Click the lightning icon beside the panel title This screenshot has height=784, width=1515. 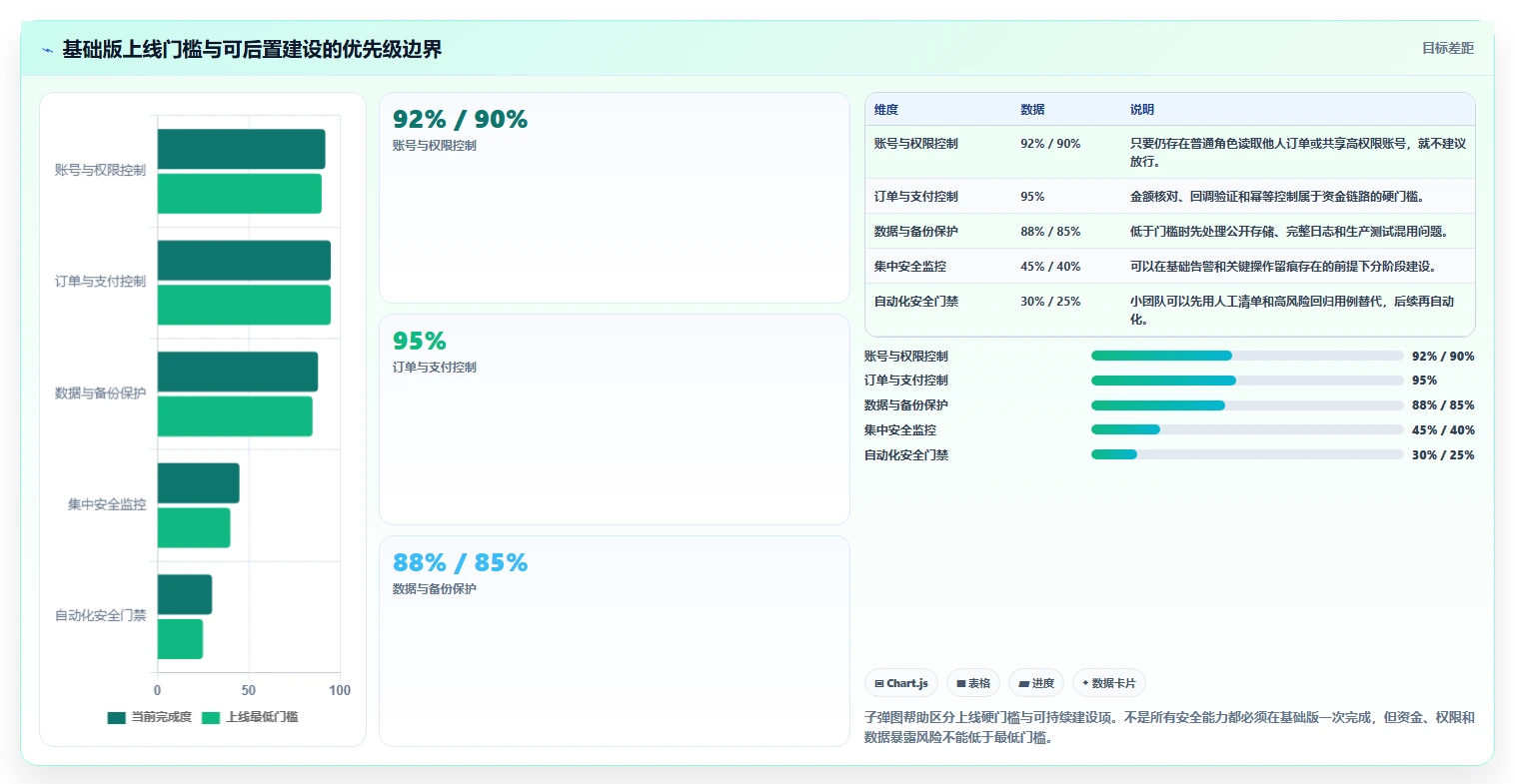pyautogui.click(x=47, y=50)
